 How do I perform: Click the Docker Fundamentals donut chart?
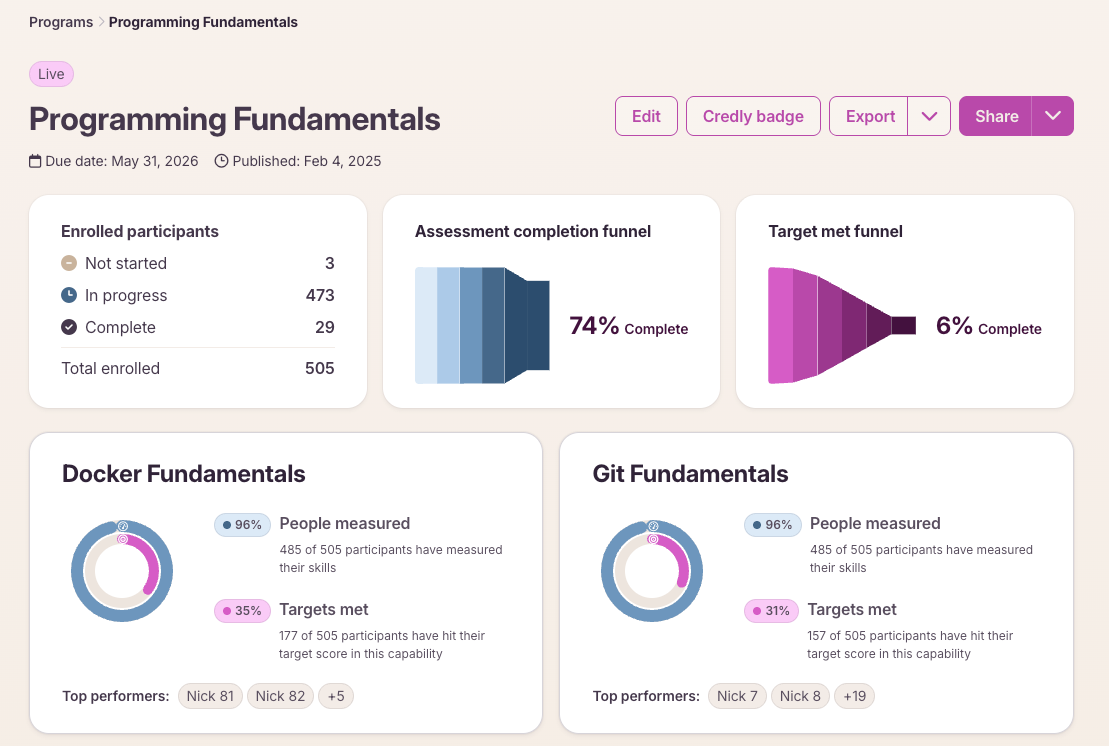coord(122,571)
